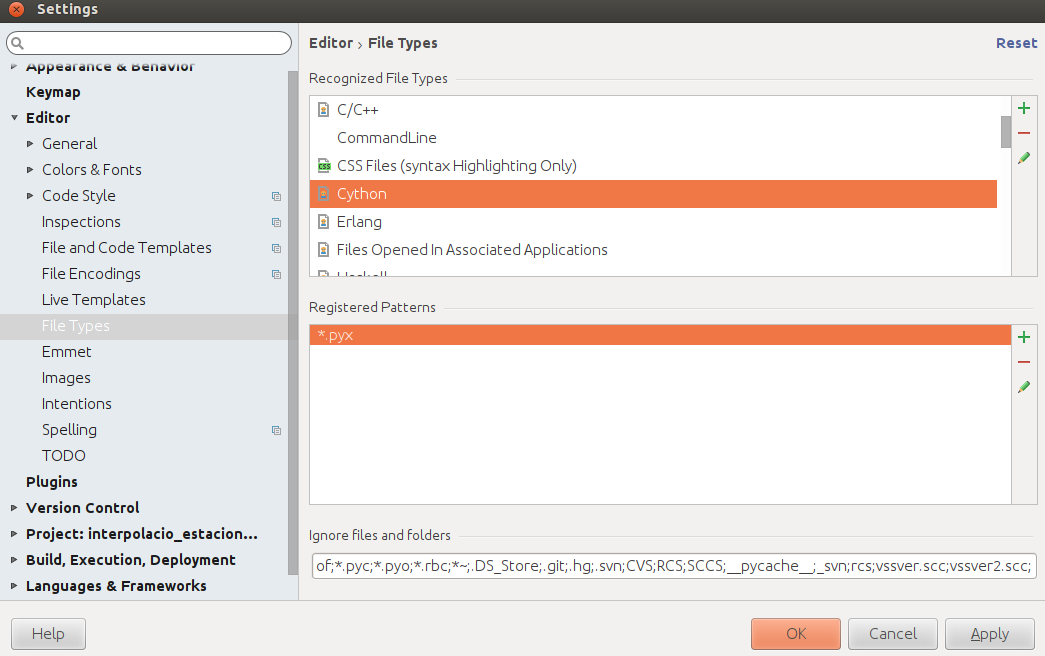The image size is (1045, 656).
Task: Remove the *.pyx registered pattern
Action: click(1024, 362)
